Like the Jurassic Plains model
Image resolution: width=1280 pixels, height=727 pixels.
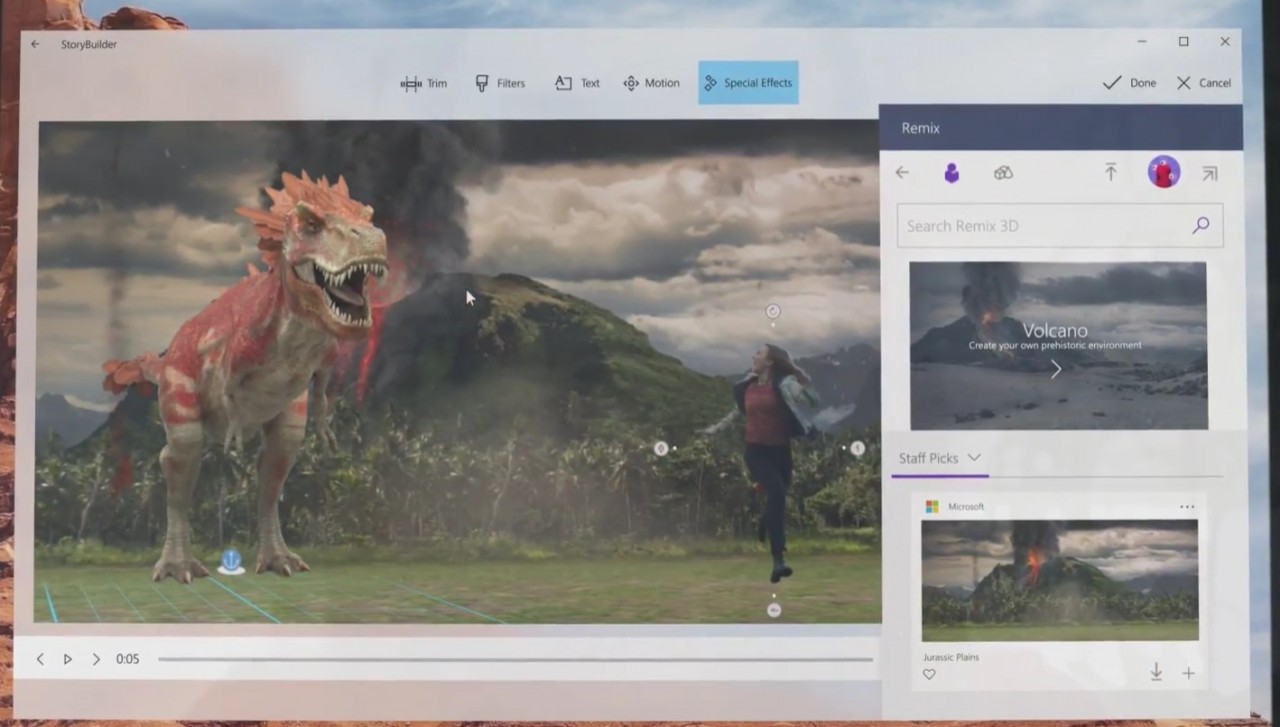point(929,675)
